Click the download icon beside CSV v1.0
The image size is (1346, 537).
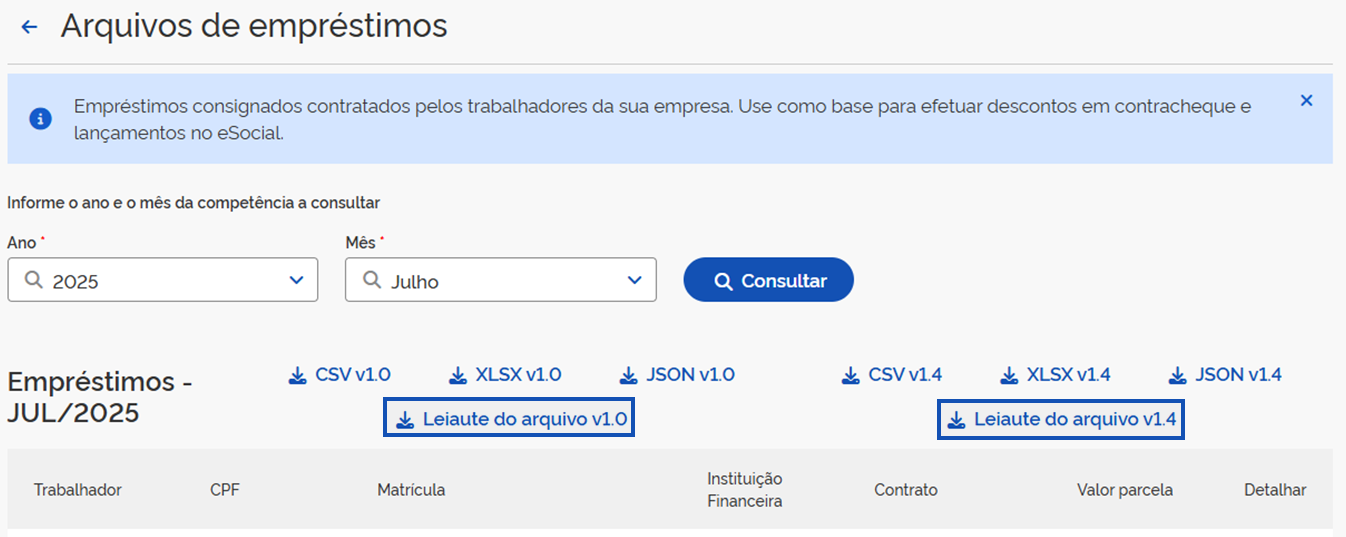tap(297, 376)
